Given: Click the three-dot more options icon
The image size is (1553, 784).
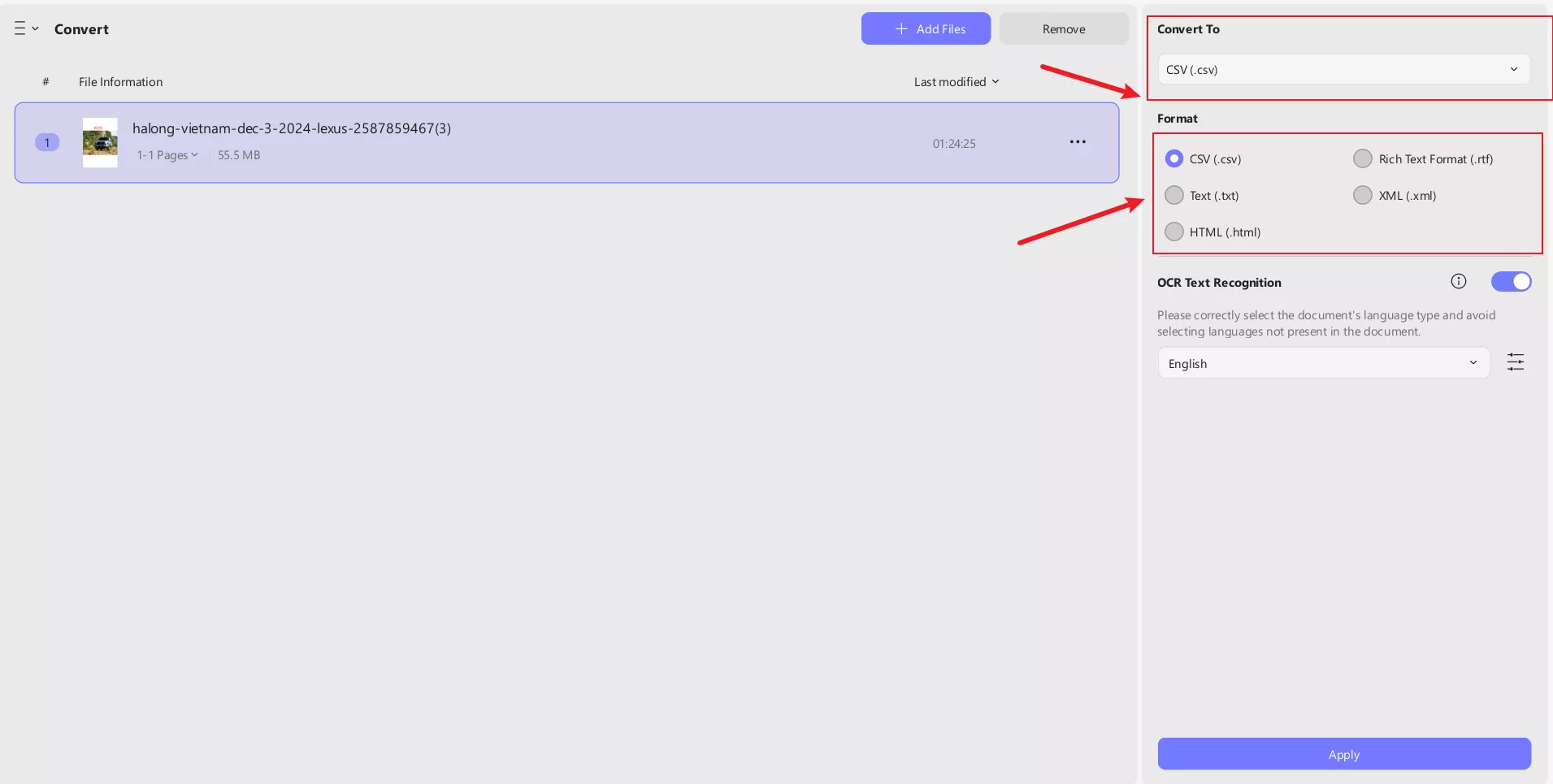Looking at the screenshot, I should click(x=1078, y=142).
